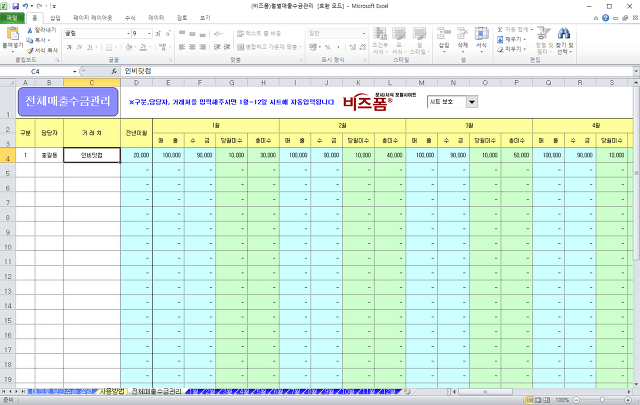Viewport: 640px width, 405px height.
Task: Click the text orientation icon
Action: 217,33
